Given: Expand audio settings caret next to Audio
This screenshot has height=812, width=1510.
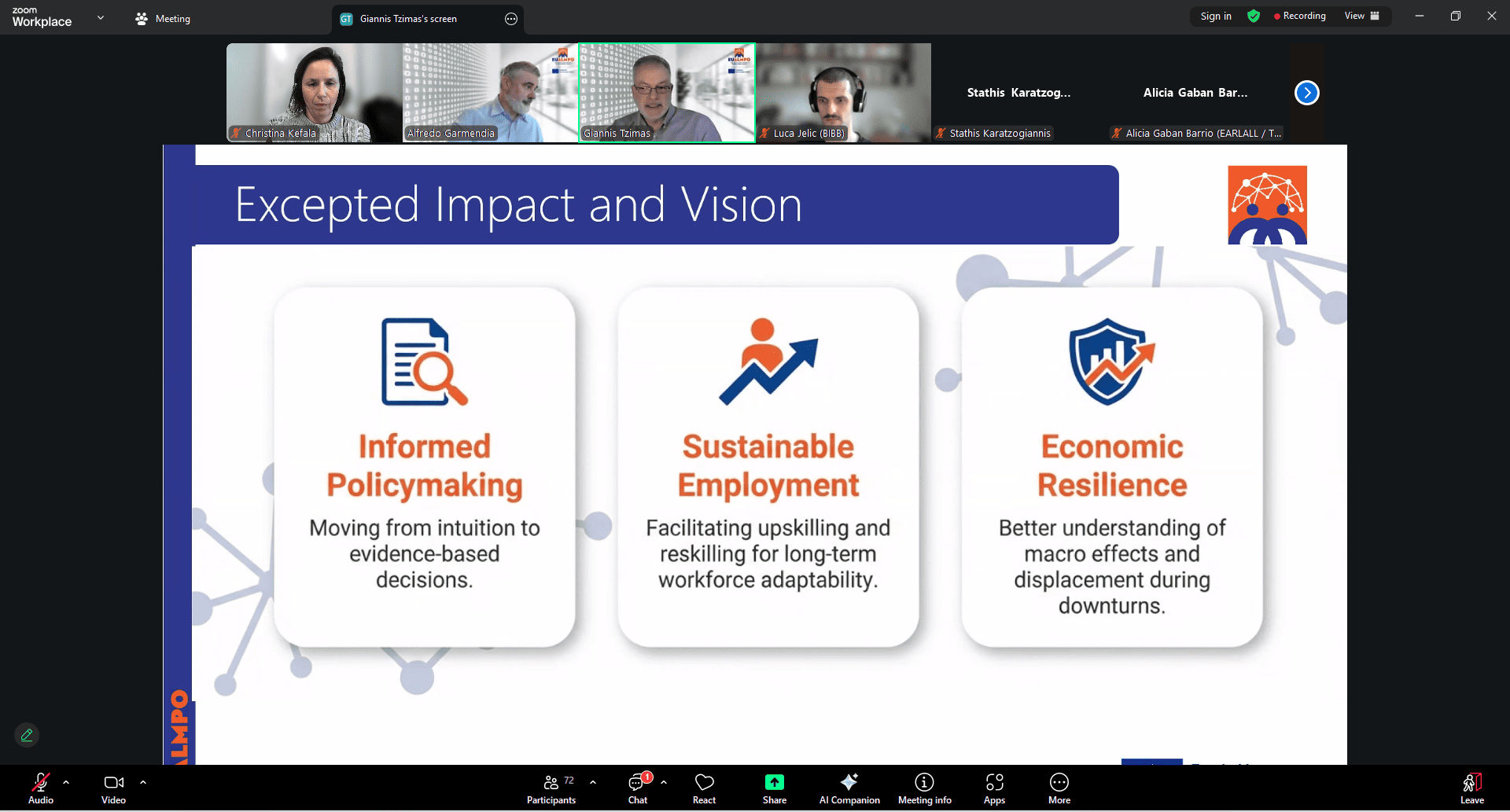Looking at the screenshot, I should tap(66, 782).
